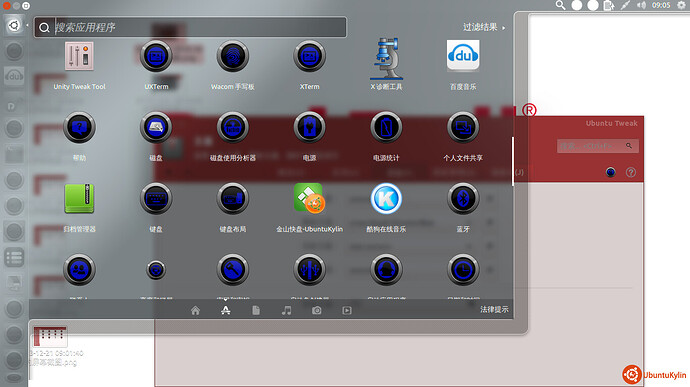Open the network indicator in top panel
This screenshot has width=690, height=387.
click(625, 5)
